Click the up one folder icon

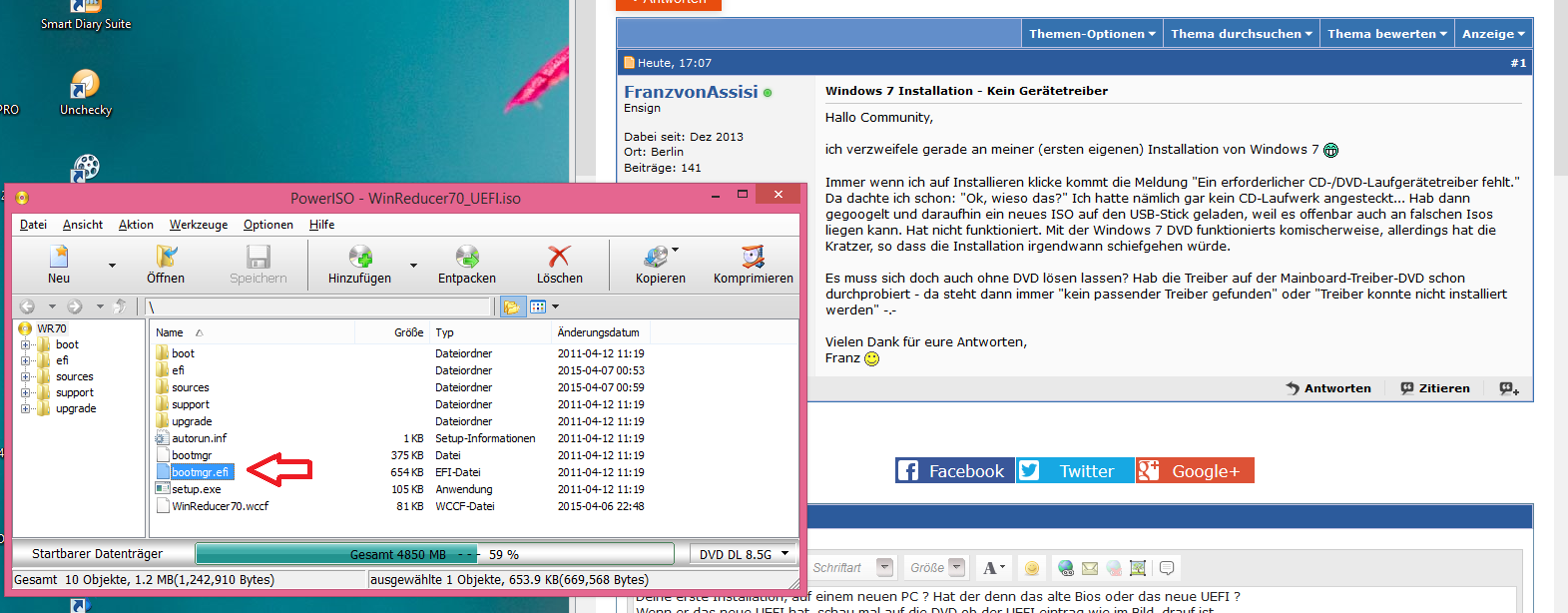120,306
